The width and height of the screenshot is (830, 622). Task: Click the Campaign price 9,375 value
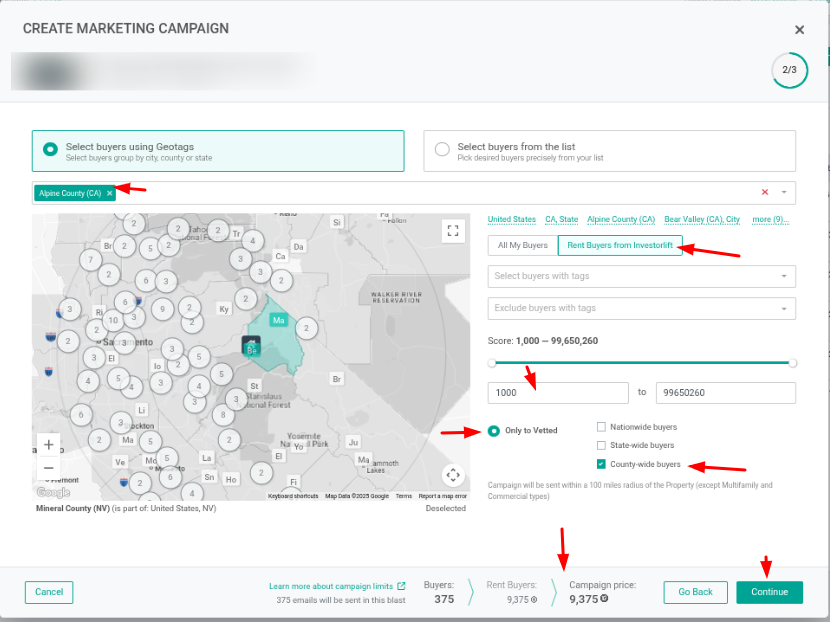coord(589,599)
